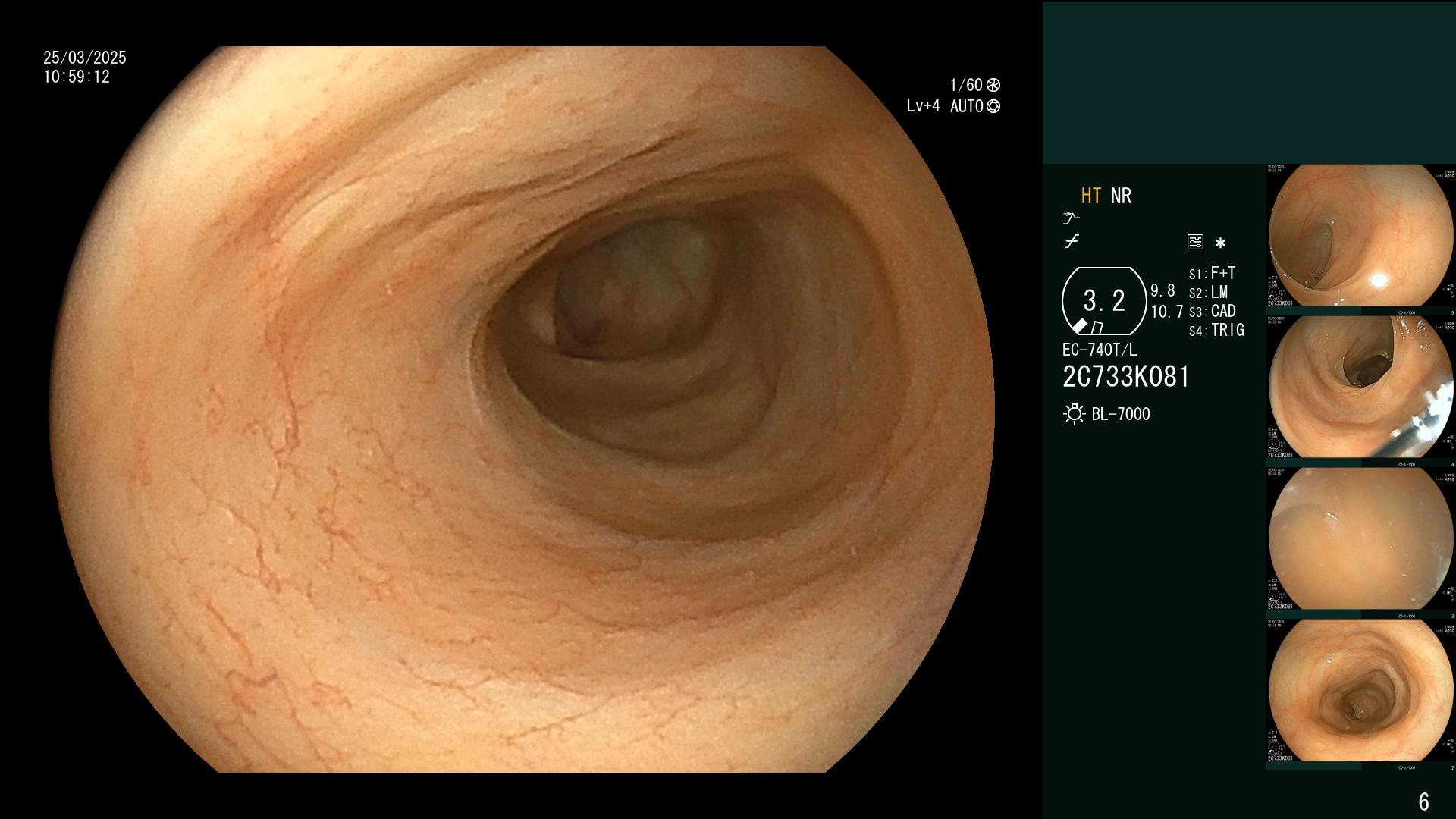Click the NR noise reduction indicator
The height and width of the screenshot is (819, 1456).
pyautogui.click(x=1121, y=196)
